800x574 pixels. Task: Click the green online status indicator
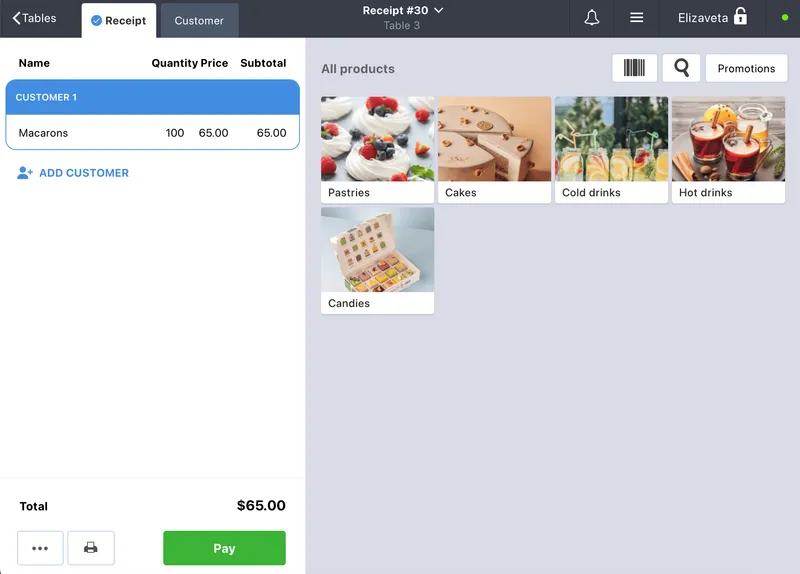[785, 18]
